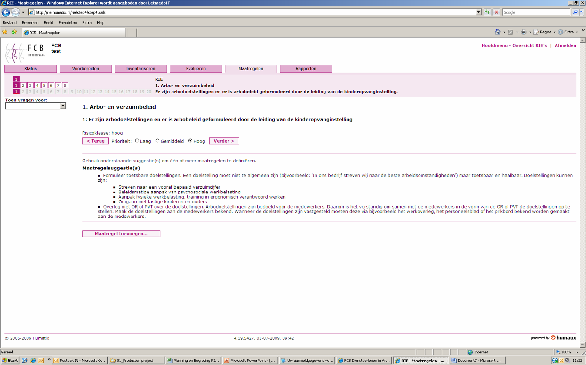Screen dimensions: 586x365
Task: Go back with the browser back arrow
Action: tap(6, 12)
